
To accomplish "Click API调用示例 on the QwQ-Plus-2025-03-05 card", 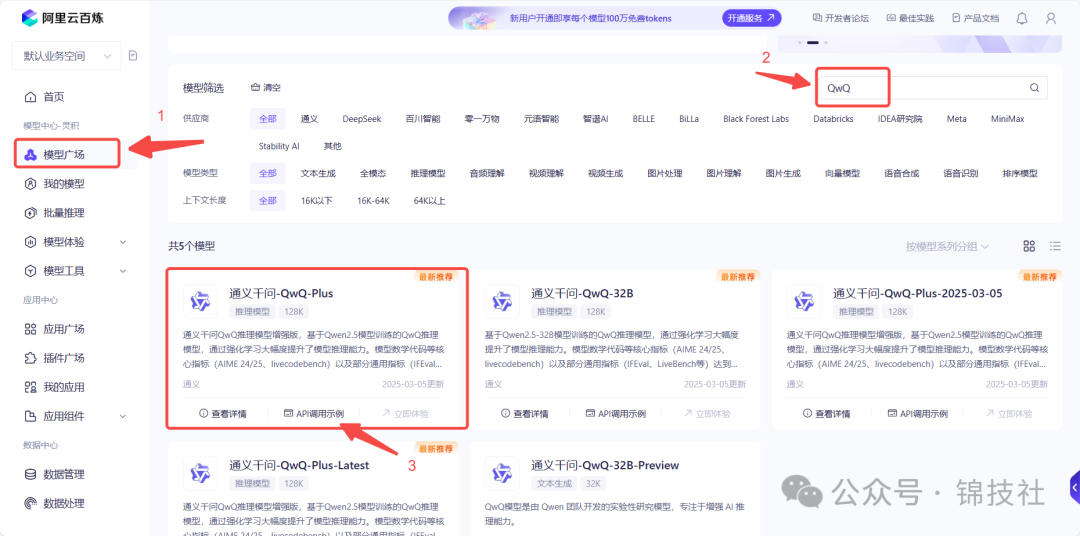I will click(x=917, y=413).
